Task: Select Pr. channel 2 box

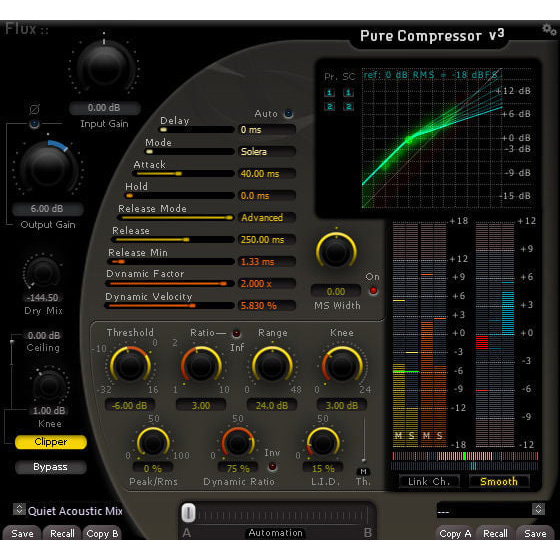Action: (329, 106)
